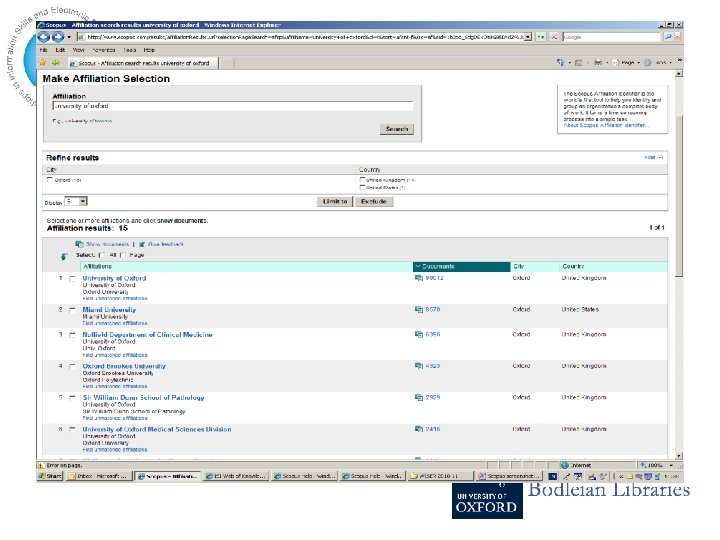Open document icon for Nuffield Department row
The image size is (720, 540).
tap(419, 334)
